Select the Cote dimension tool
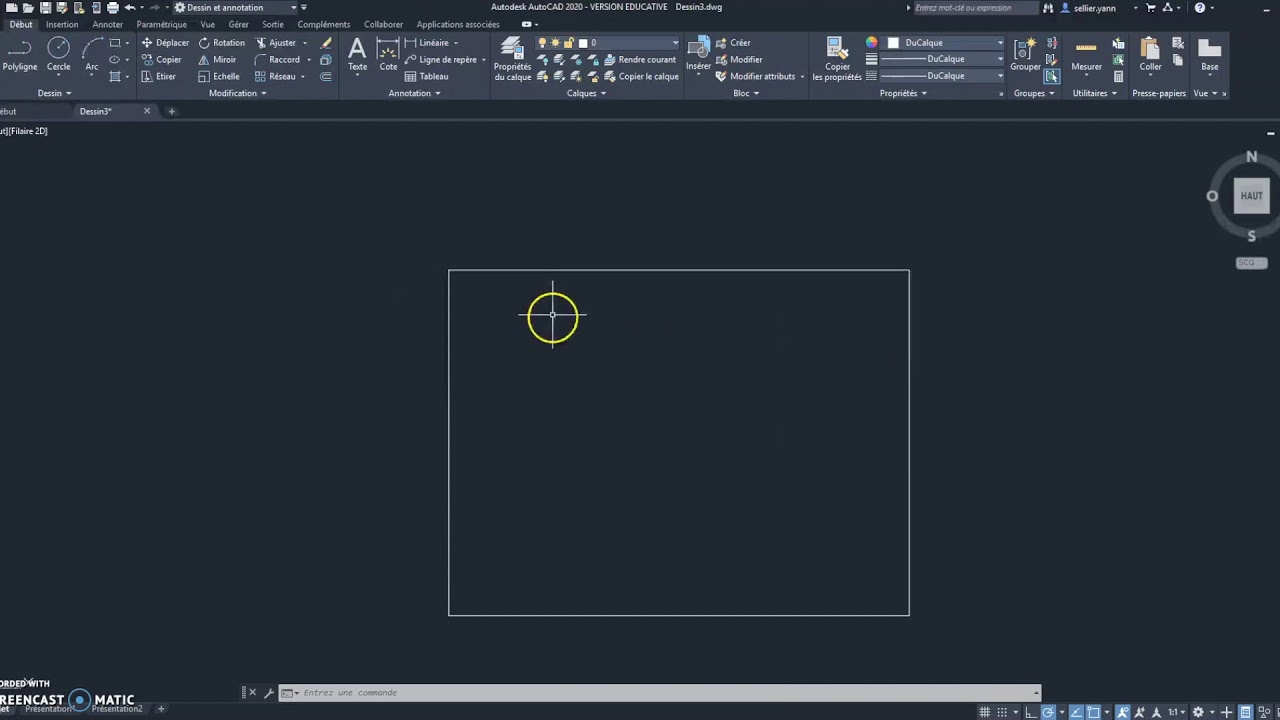Screen dimensions: 1280x720 click(x=388, y=55)
